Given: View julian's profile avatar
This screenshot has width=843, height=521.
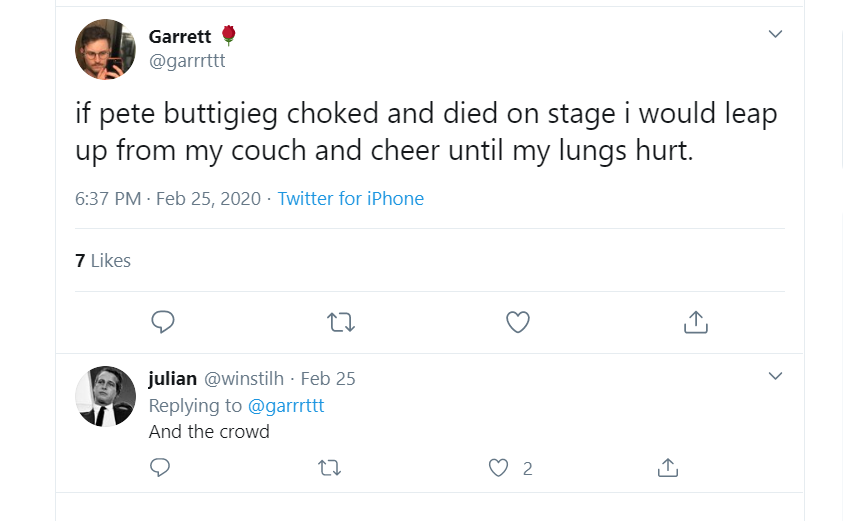Looking at the screenshot, I should (105, 396).
